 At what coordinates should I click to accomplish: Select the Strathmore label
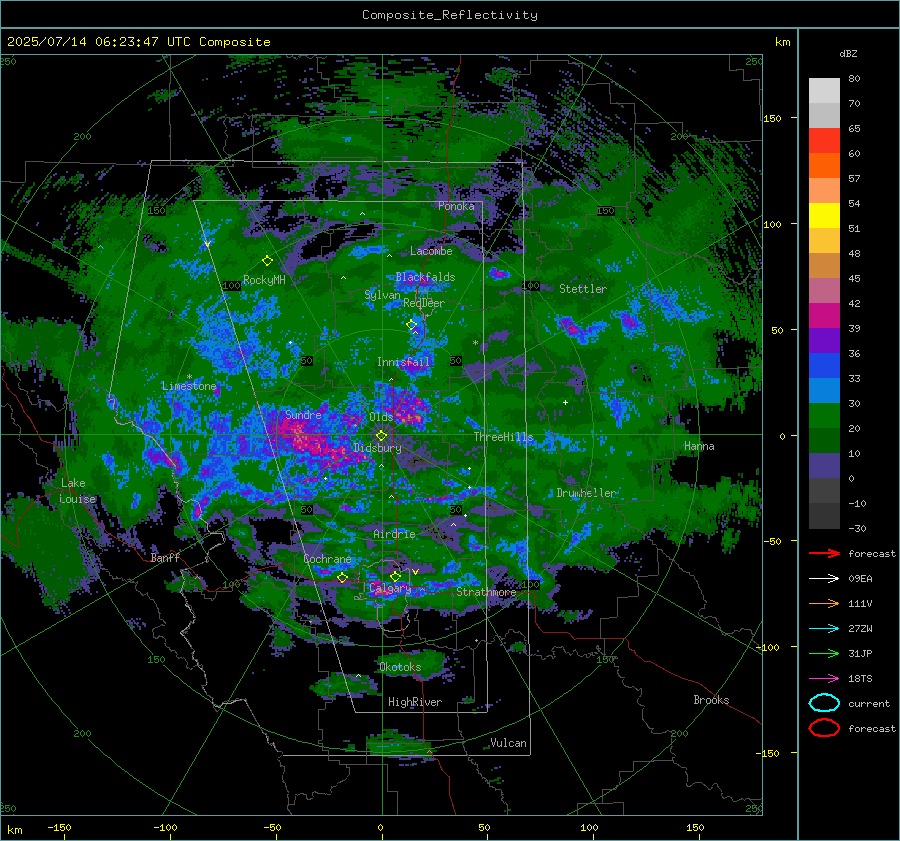(486, 592)
